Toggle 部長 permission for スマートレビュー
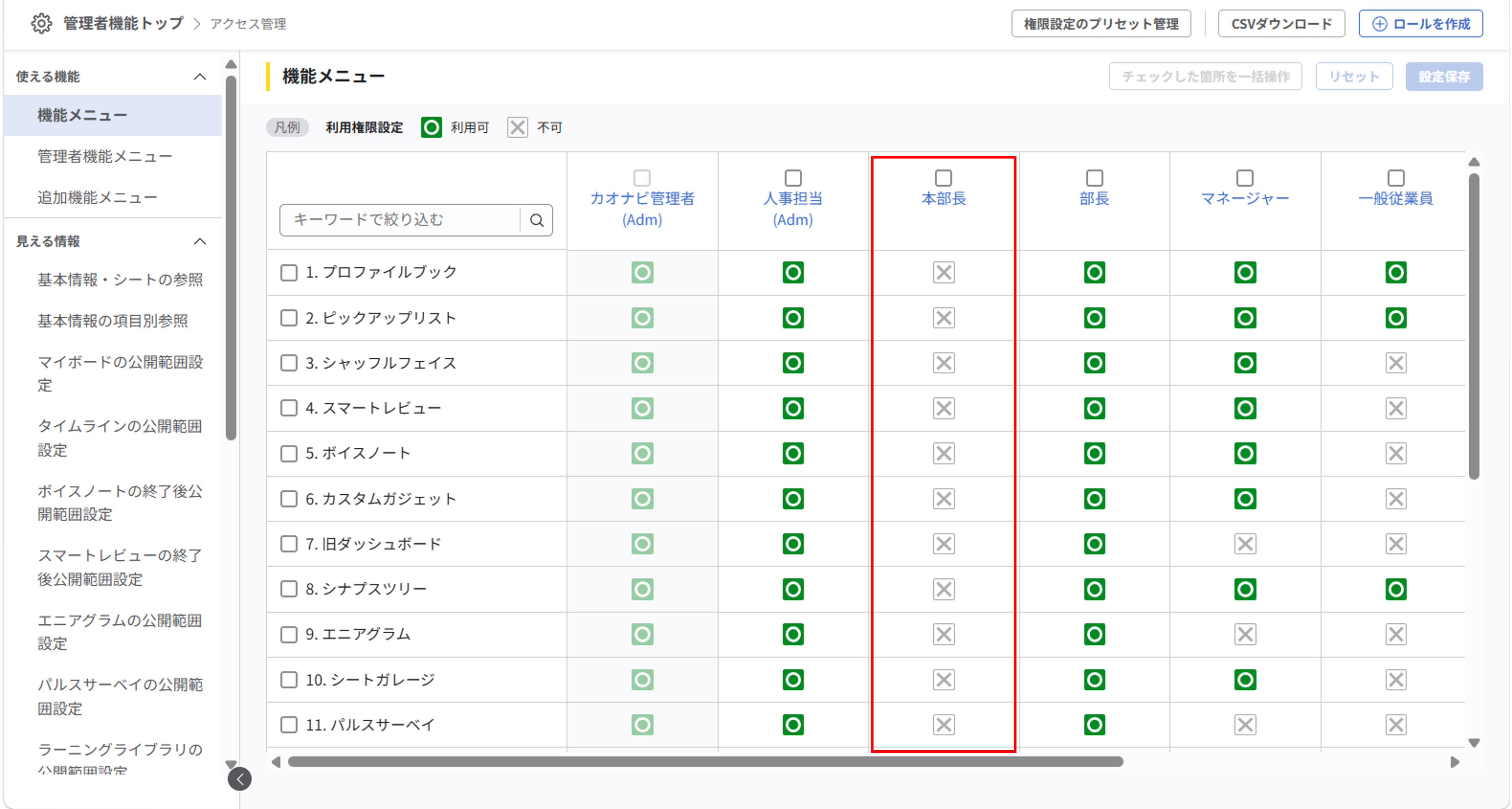 [1095, 408]
